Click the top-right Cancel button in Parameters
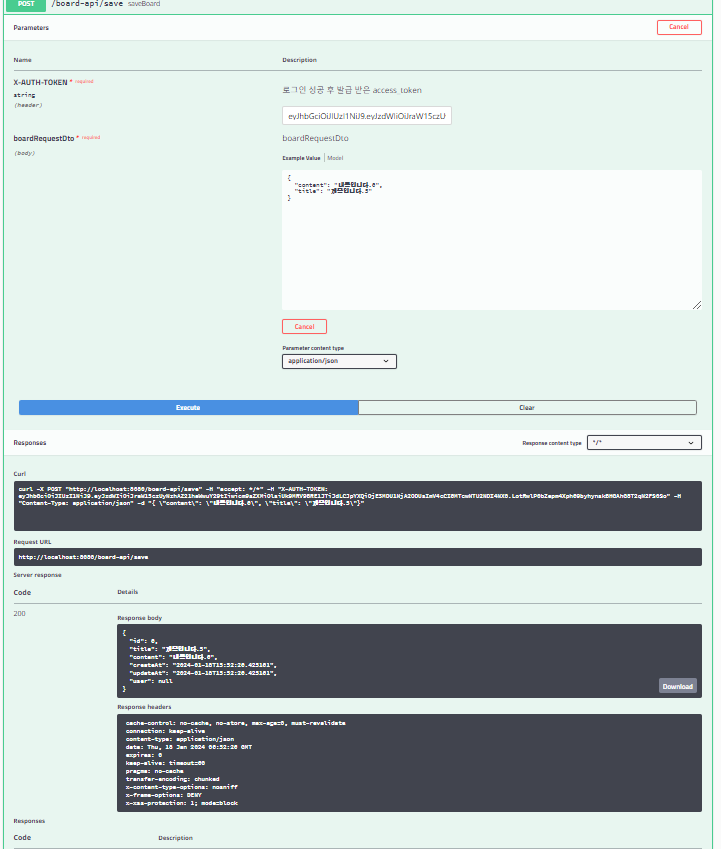This screenshot has height=849, width=721. [x=679, y=27]
